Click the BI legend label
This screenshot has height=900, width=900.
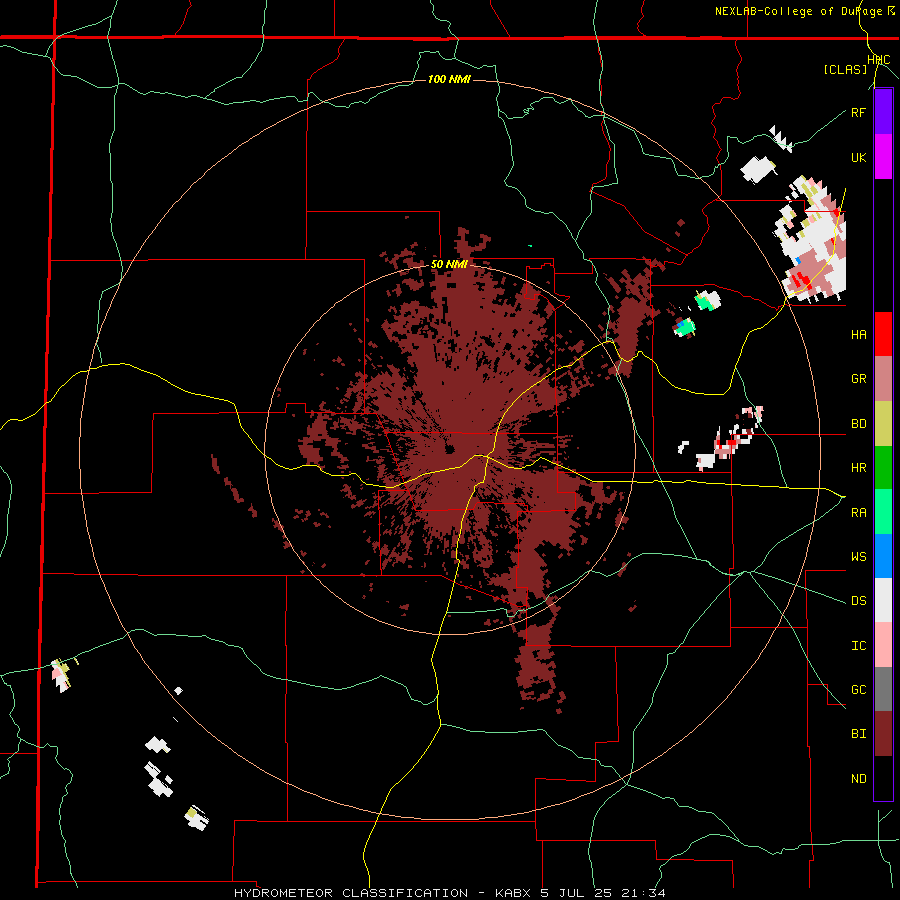point(858,734)
